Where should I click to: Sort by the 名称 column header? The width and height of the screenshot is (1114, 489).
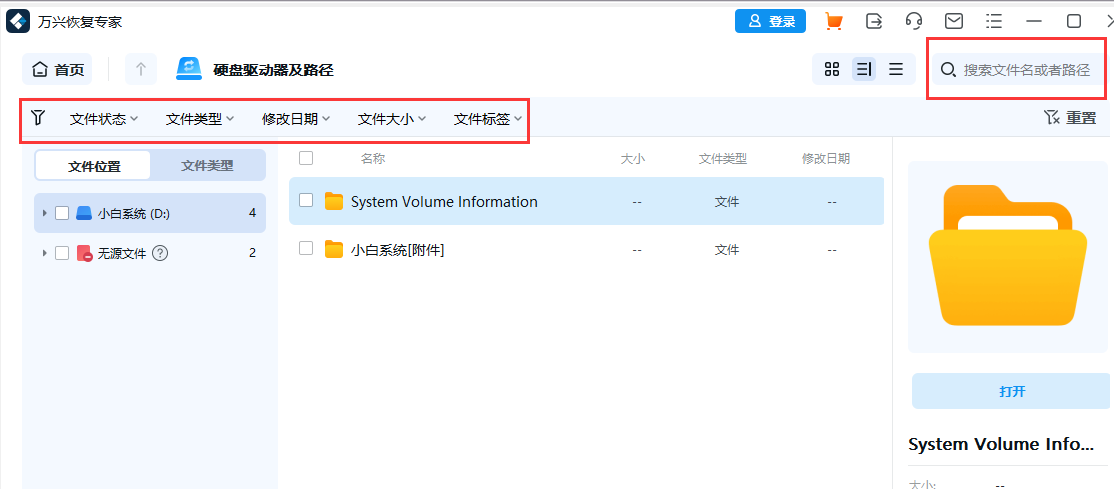tap(372, 158)
